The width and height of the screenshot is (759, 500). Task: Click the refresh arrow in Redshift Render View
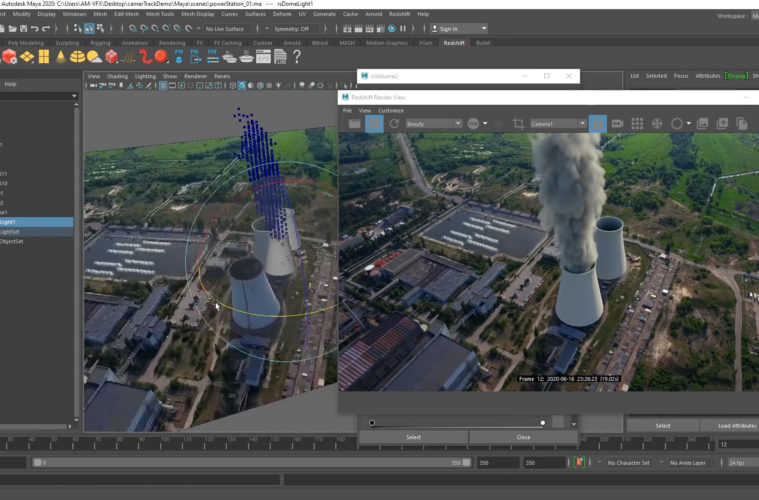coord(394,124)
